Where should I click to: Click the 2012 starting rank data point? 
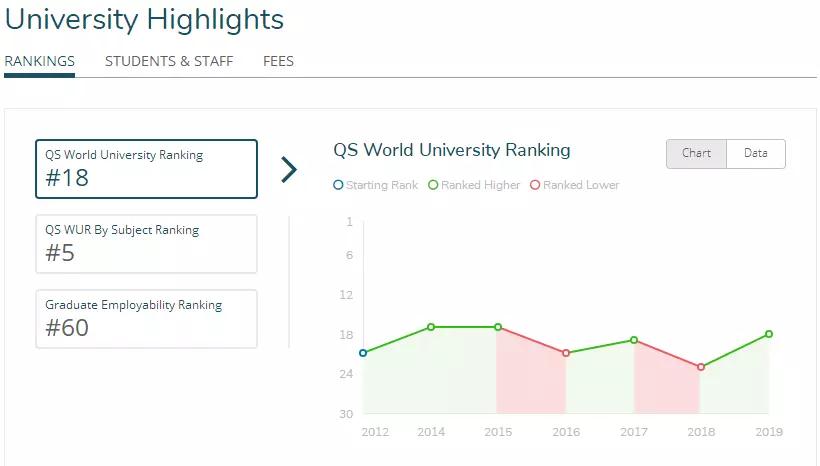pyautogui.click(x=363, y=353)
